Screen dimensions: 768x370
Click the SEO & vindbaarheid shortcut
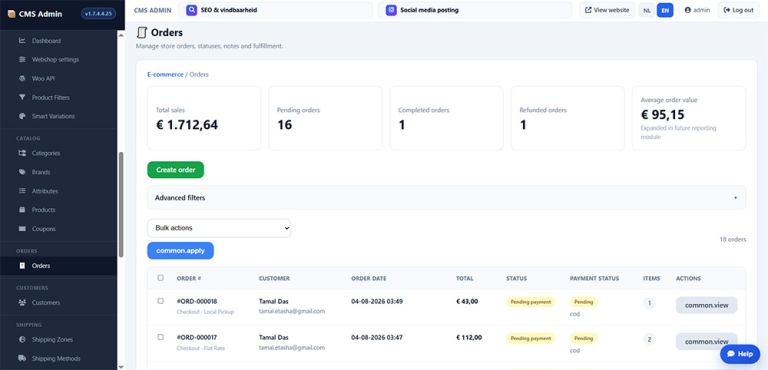(x=276, y=10)
